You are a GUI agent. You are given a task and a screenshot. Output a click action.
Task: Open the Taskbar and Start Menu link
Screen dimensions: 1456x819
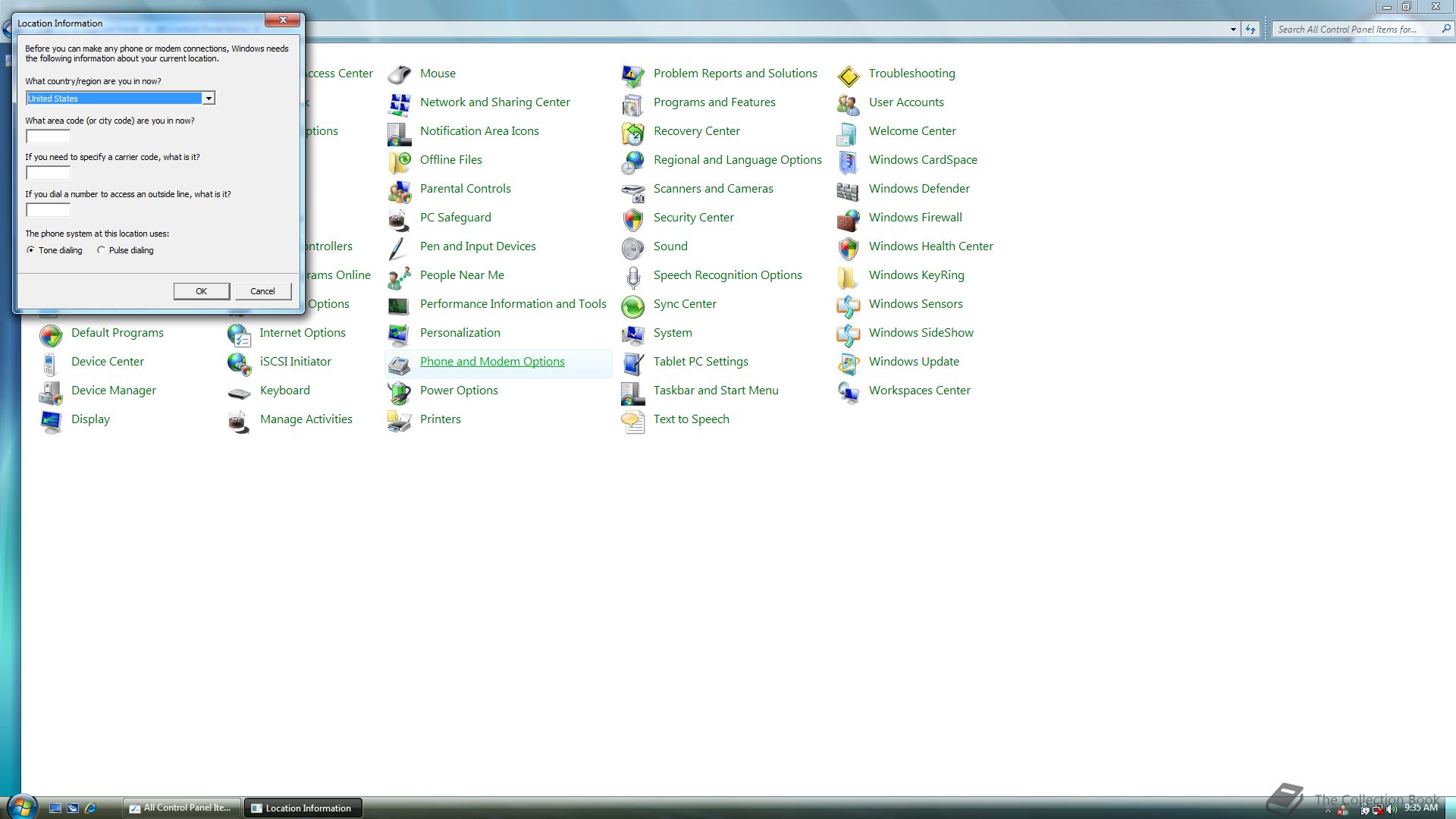tap(716, 391)
